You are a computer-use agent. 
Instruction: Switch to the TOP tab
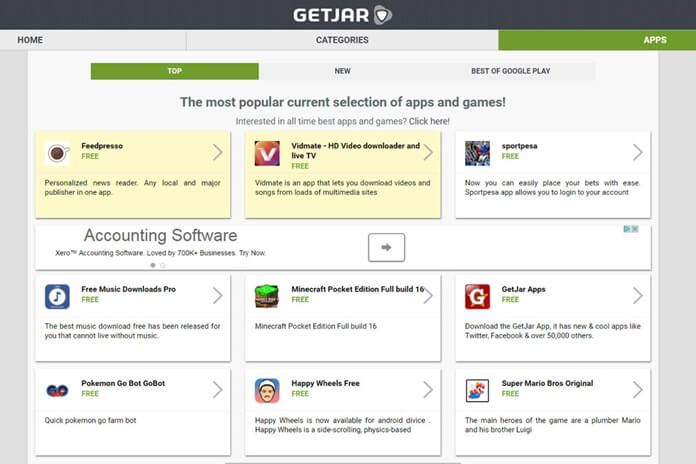(x=174, y=71)
